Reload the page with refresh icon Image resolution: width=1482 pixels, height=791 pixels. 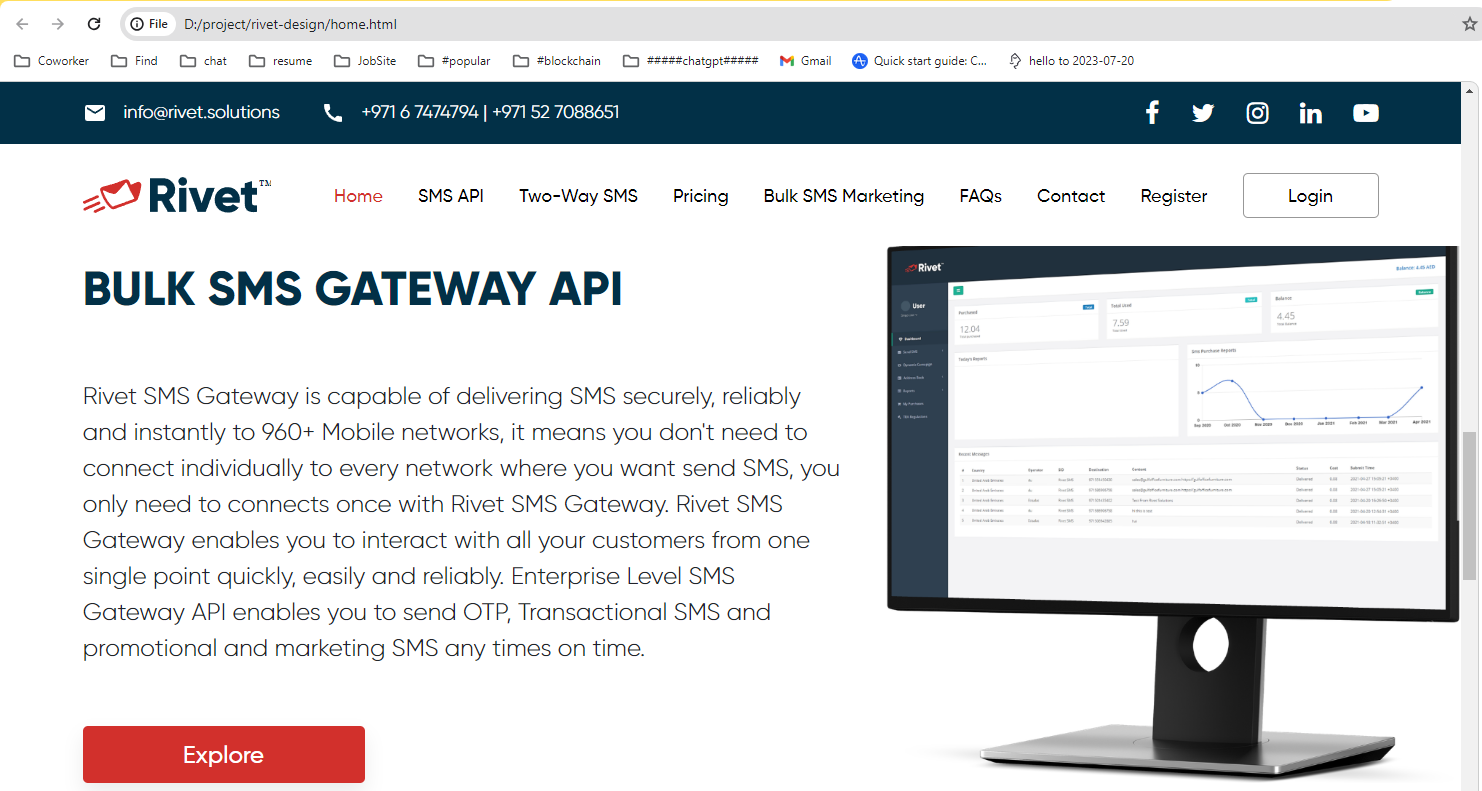[x=94, y=24]
